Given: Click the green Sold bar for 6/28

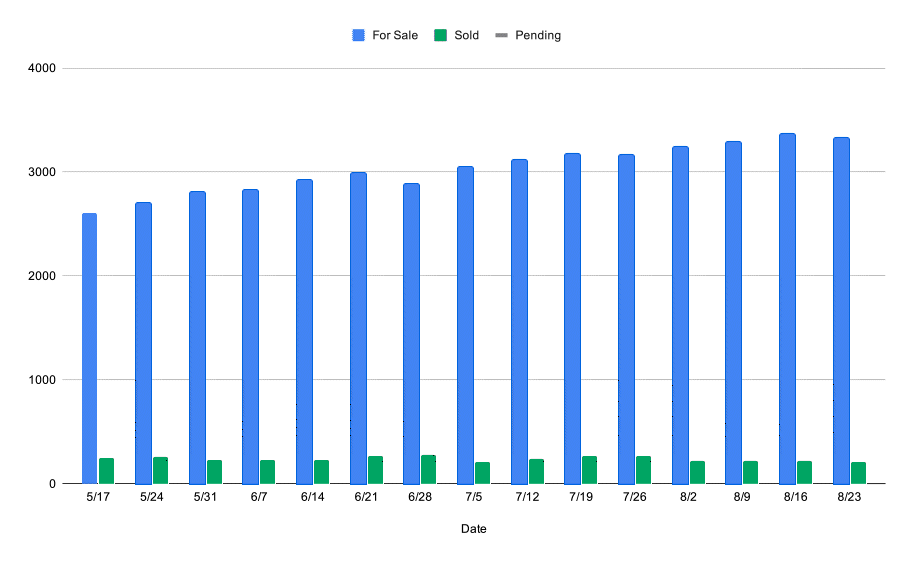Looking at the screenshot, I should [428, 470].
